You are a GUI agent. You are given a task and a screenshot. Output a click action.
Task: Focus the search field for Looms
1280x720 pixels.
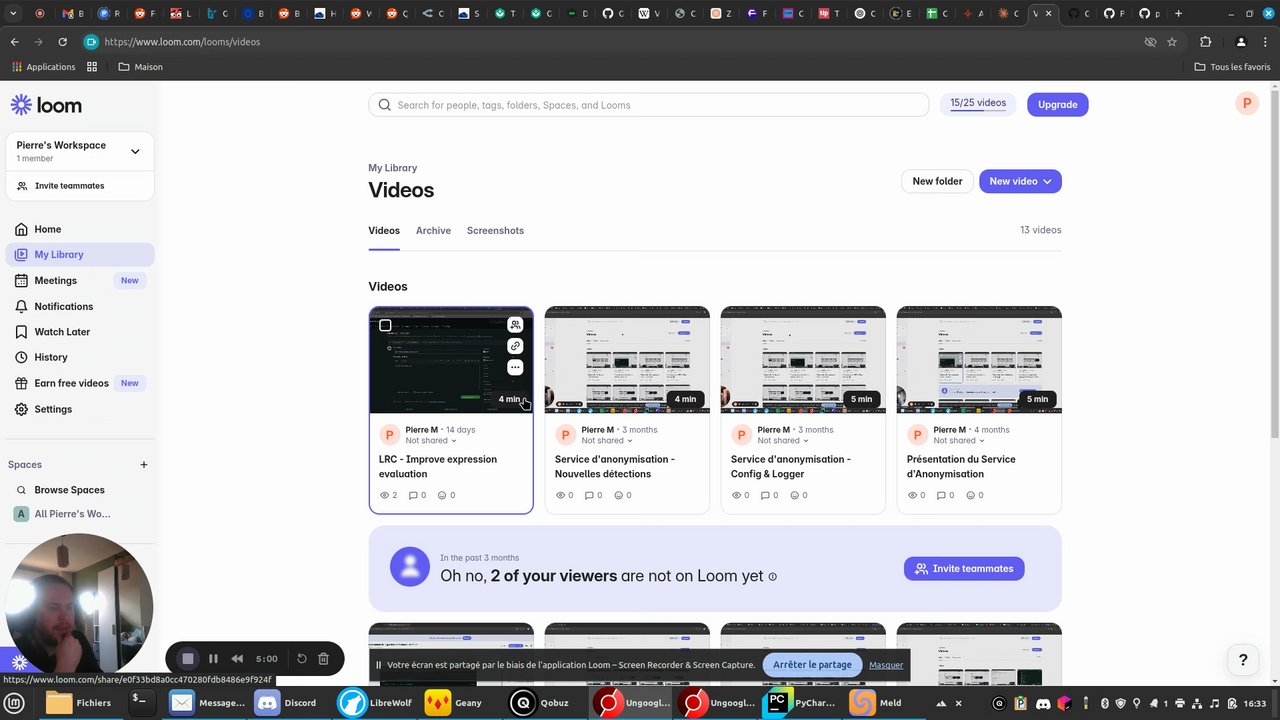click(649, 105)
